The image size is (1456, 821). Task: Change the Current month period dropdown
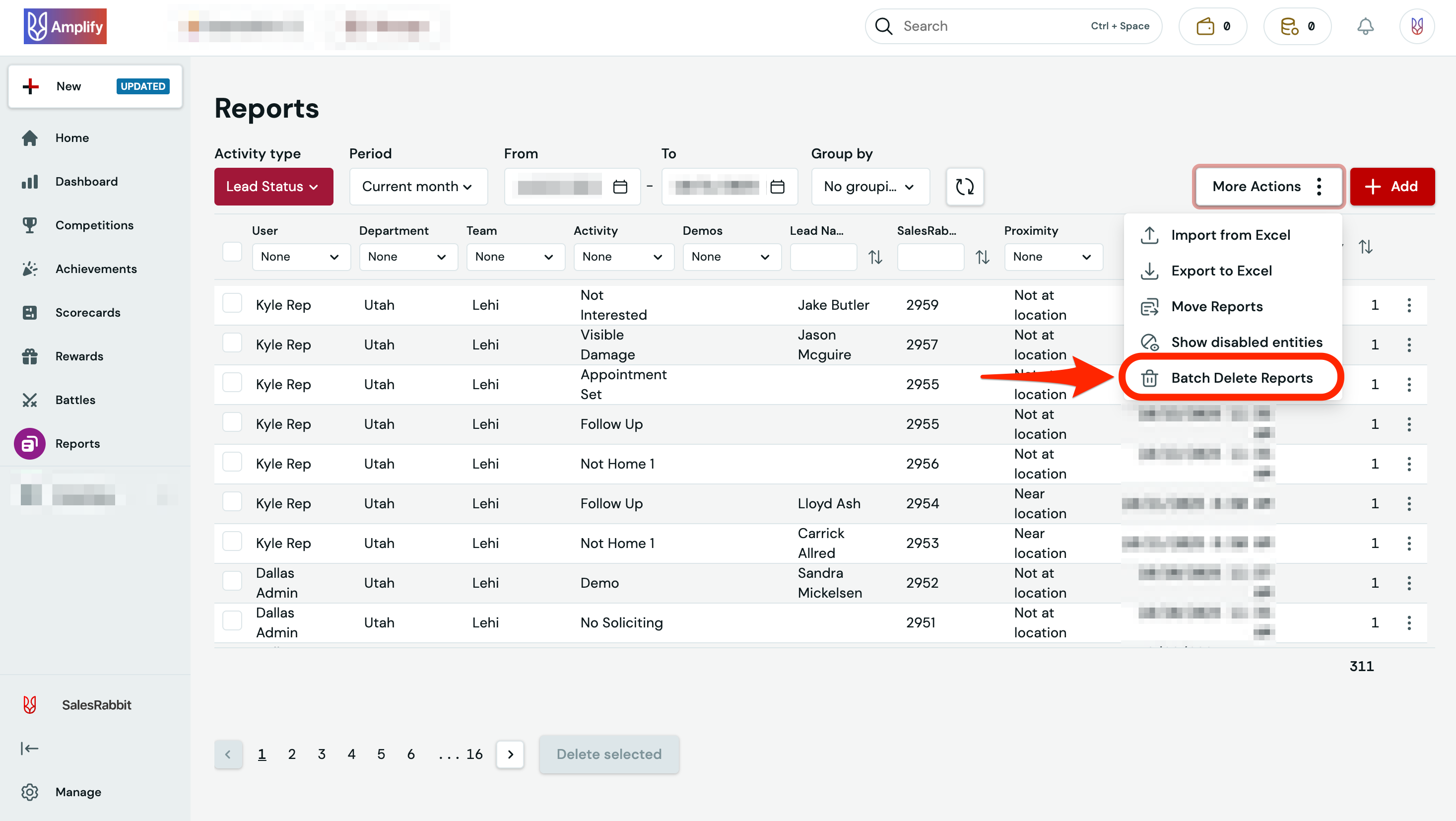coord(418,187)
